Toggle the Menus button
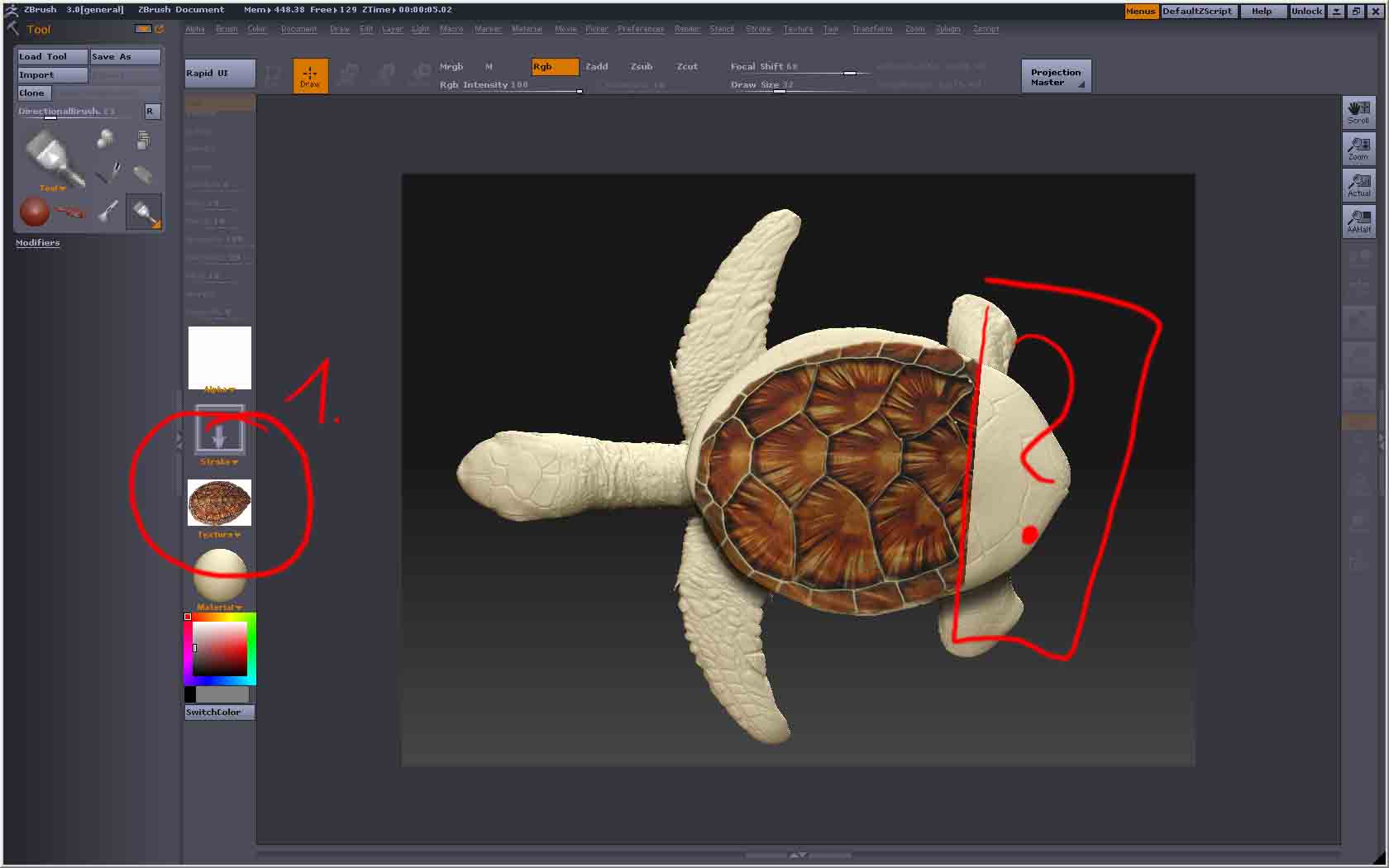Image resolution: width=1389 pixels, height=868 pixels. pyautogui.click(x=1140, y=12)
